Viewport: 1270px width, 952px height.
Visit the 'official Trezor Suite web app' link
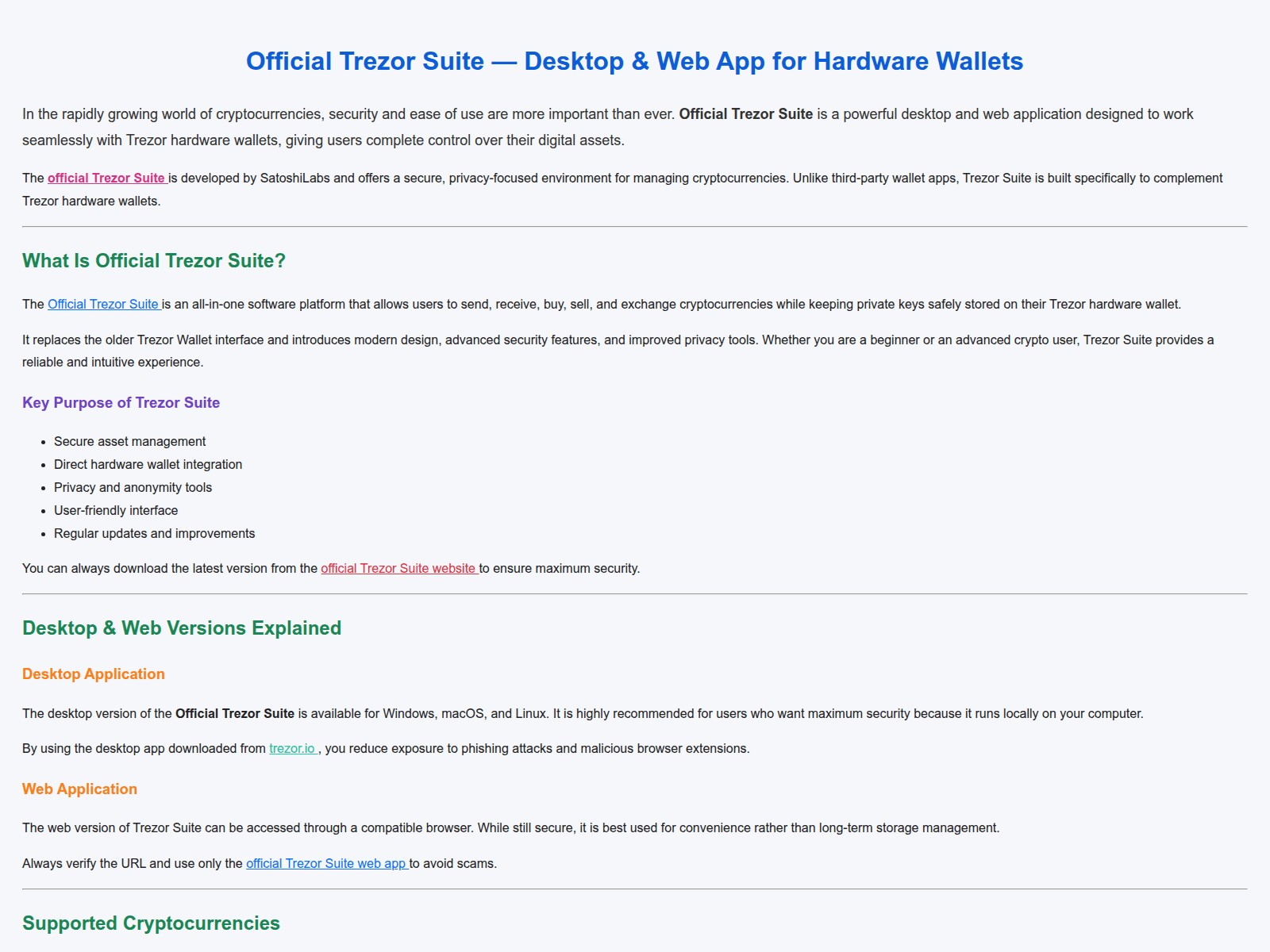327,864
